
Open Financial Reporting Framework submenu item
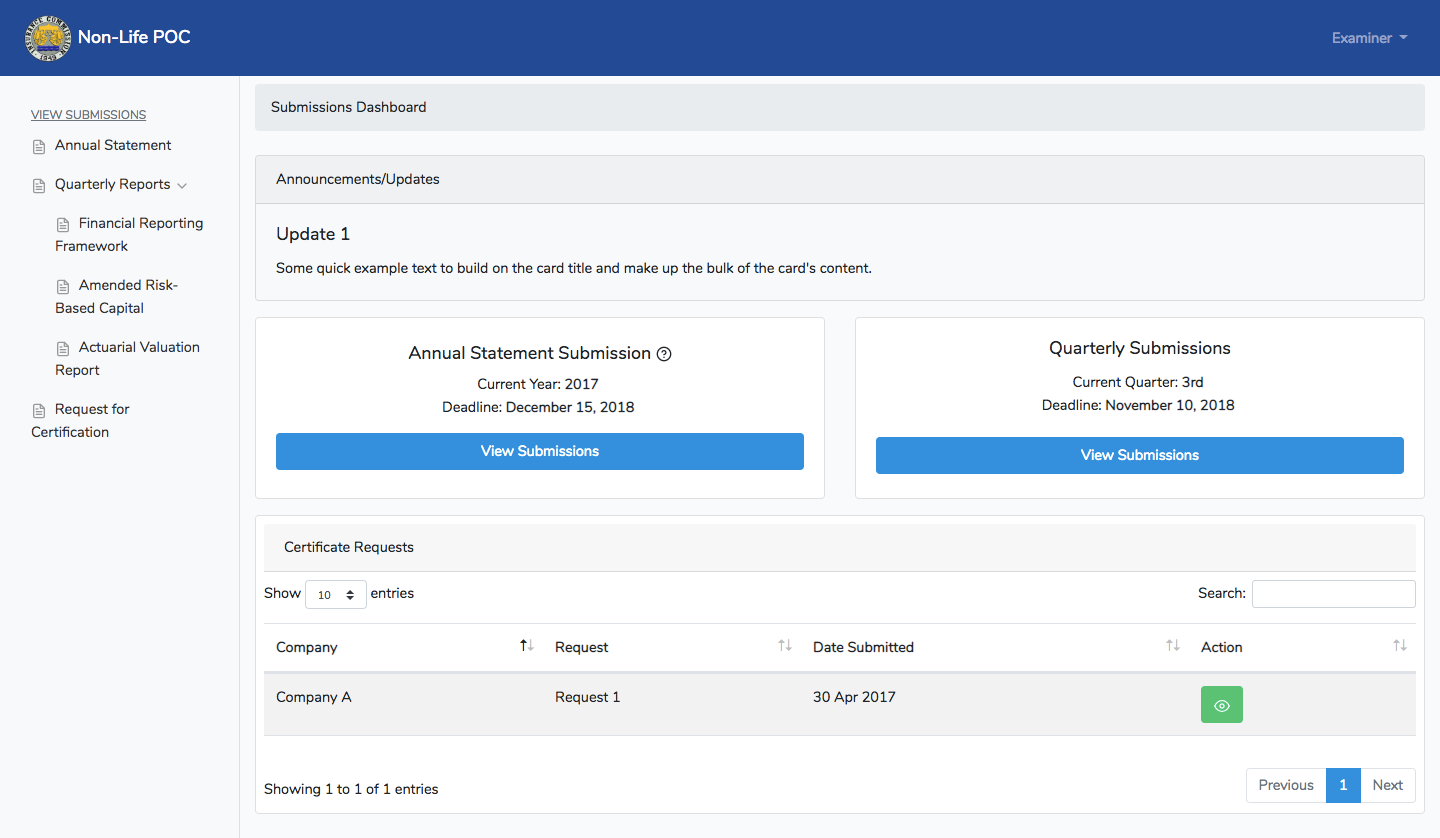tap(129, 234)
